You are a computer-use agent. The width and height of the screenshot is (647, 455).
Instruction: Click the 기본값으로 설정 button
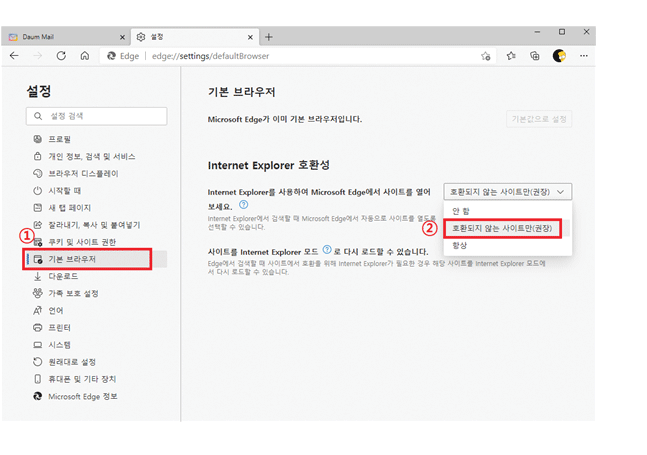point(539,119)
